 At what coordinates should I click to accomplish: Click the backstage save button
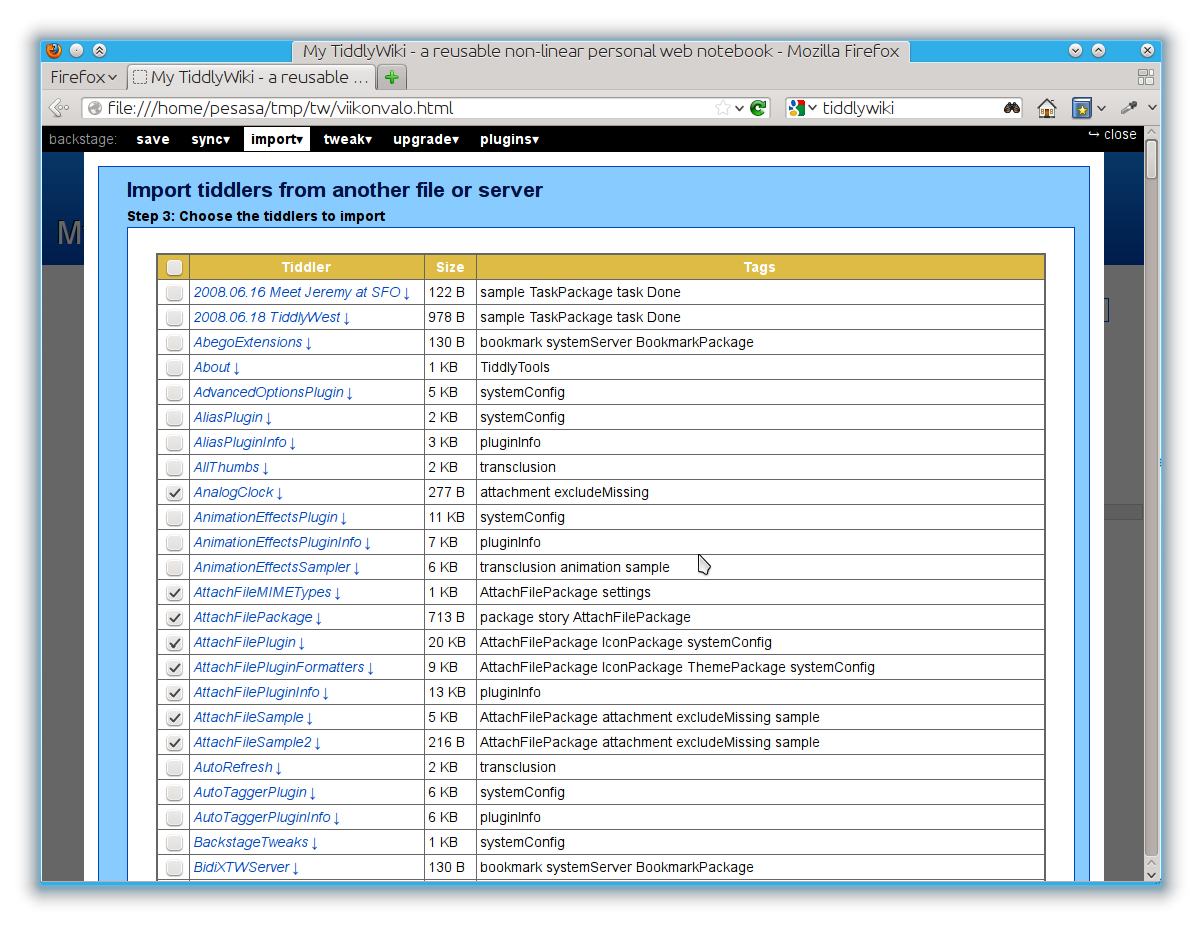click(x=153, y=139)
